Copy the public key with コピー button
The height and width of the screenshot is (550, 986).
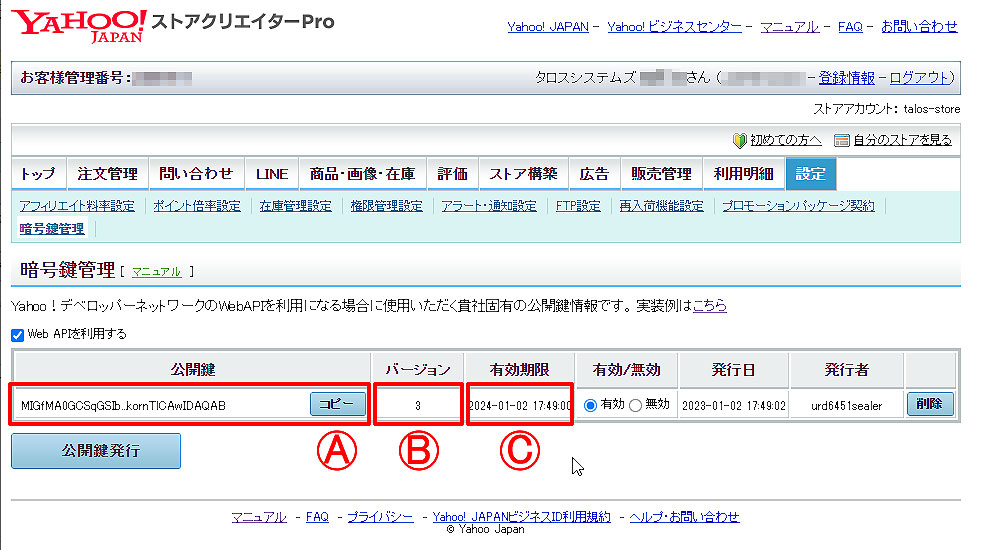point(338,404)
